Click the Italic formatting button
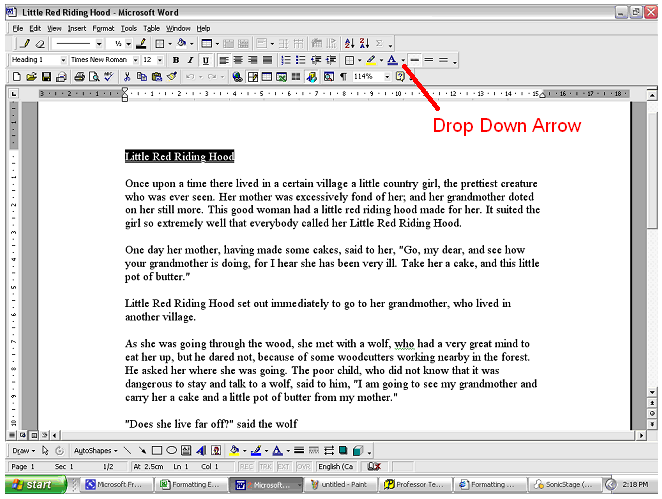Viewport: 662px width, 499px height. (190, 60)
